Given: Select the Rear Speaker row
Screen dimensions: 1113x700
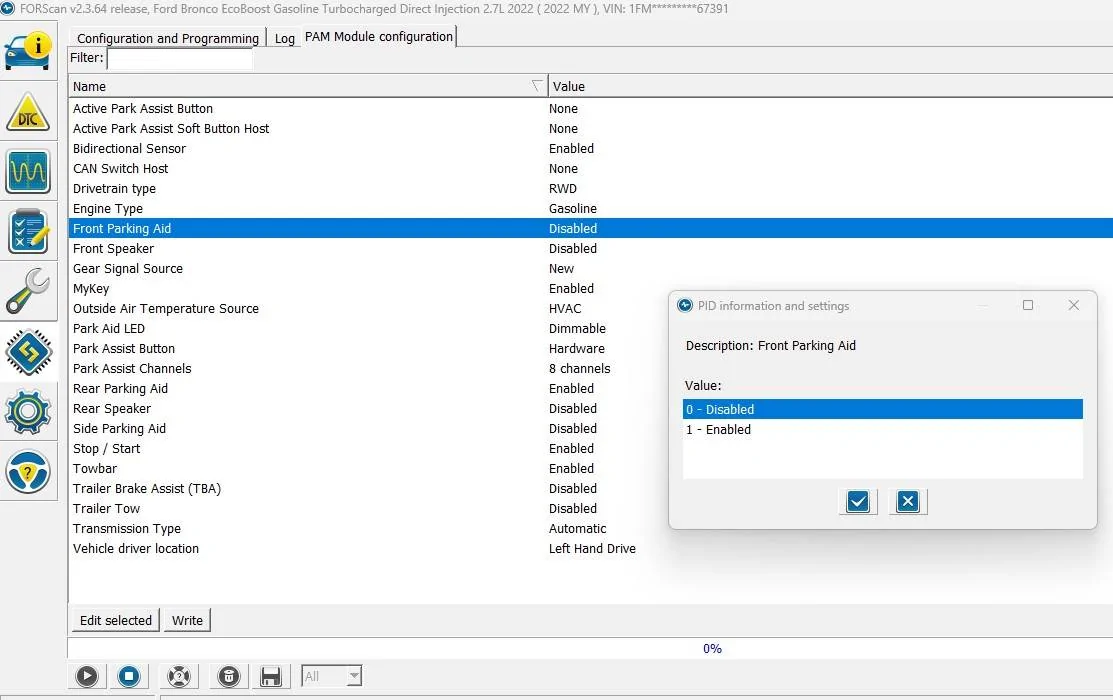Looking at the screenshot, I should click(368, 408).
